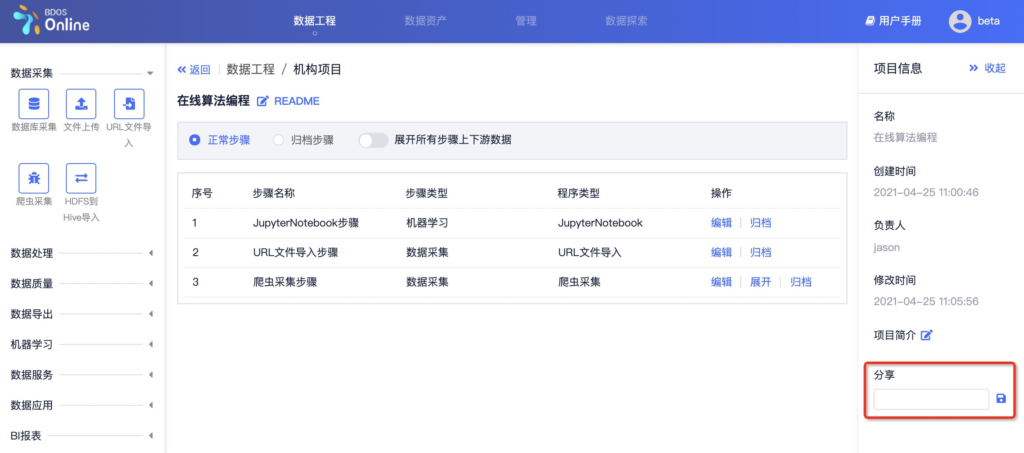The image size is (1024, 453).
Task: Click the 数据库采集 database icon
Action: click(x=34, y=103)
